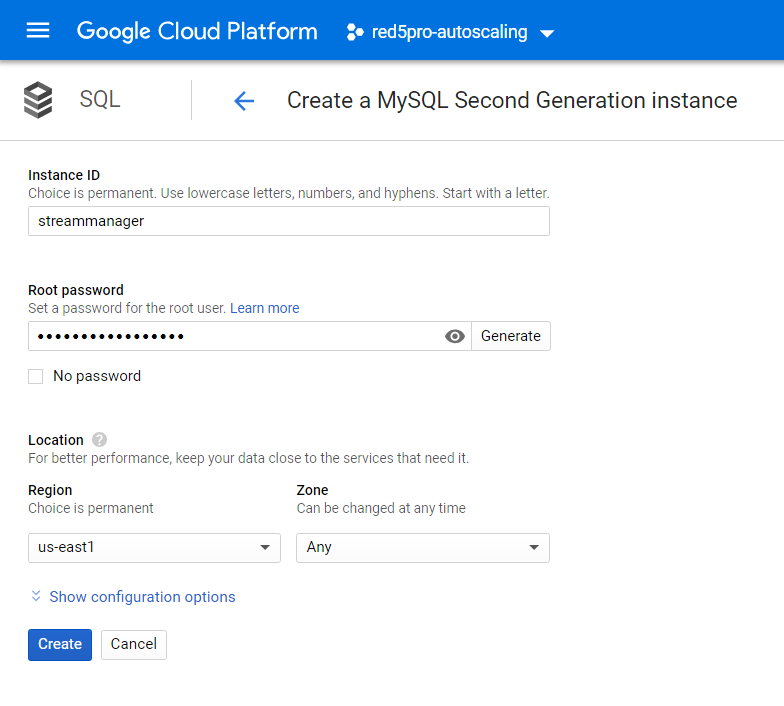Click the project hexagon icon
The image size is (784, 706).
tap(355, 32)
